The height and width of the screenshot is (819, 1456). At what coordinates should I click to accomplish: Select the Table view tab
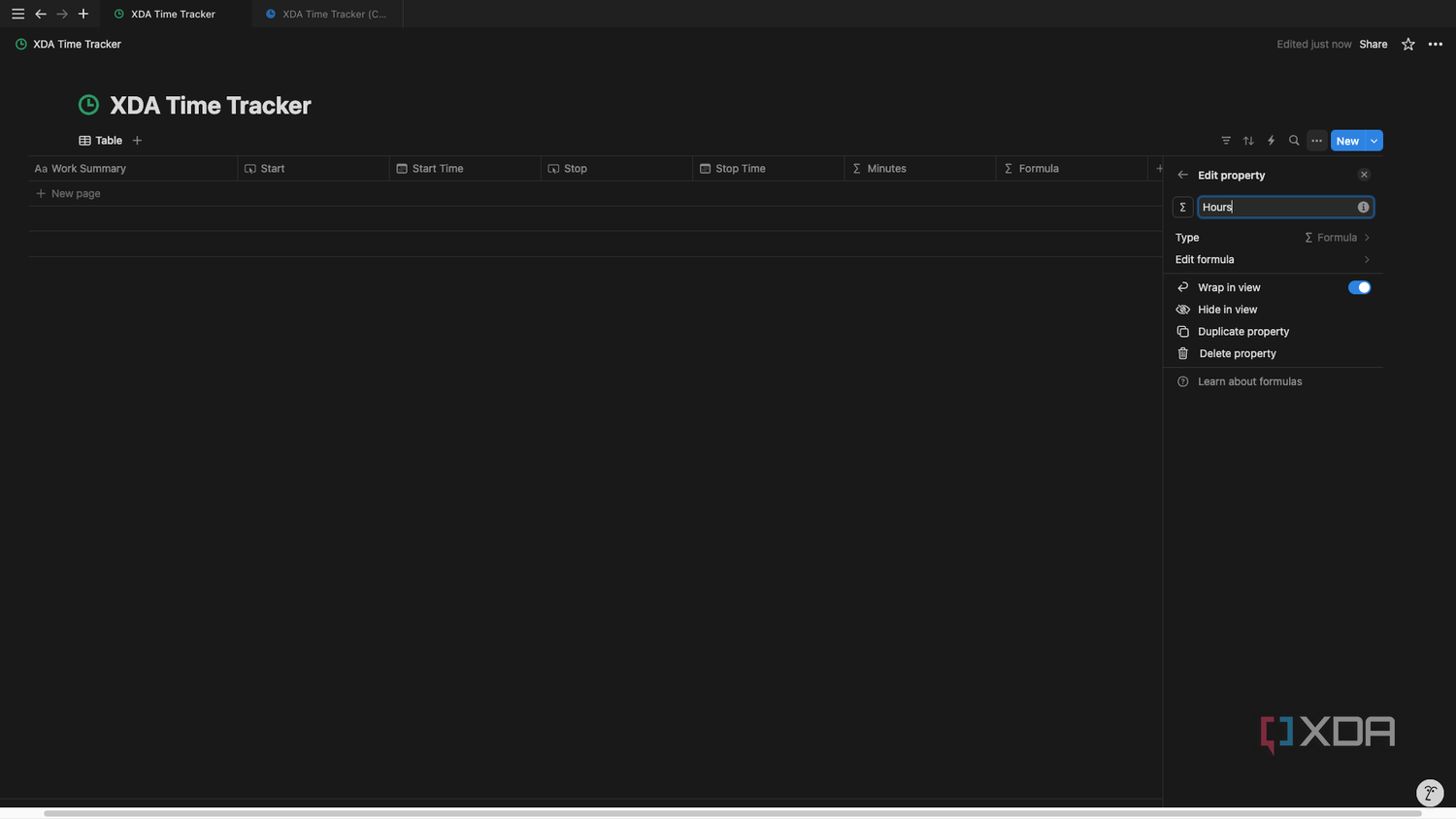tap(101, 141)
